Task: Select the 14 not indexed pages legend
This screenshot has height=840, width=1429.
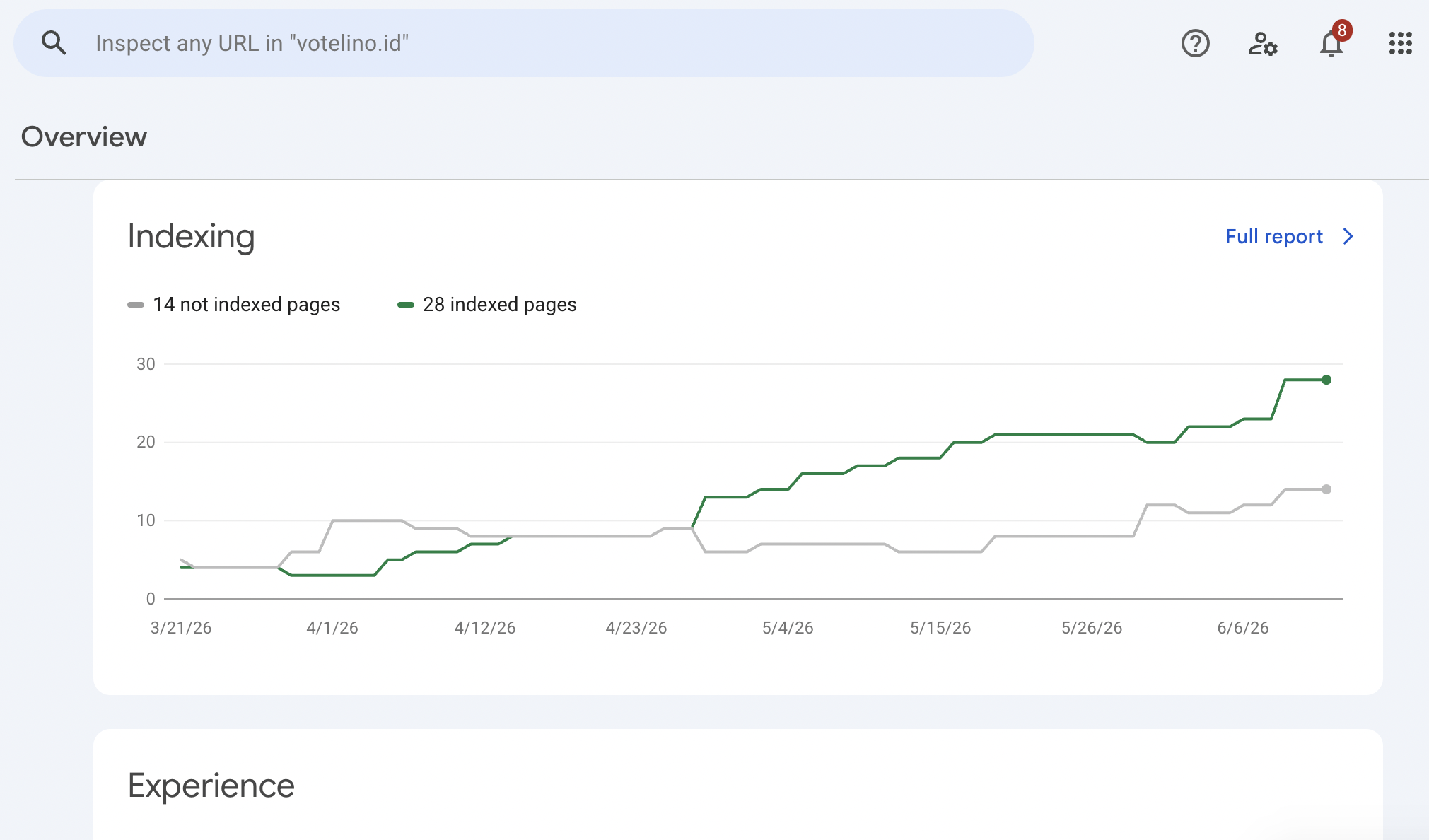Action: (246, 305)
